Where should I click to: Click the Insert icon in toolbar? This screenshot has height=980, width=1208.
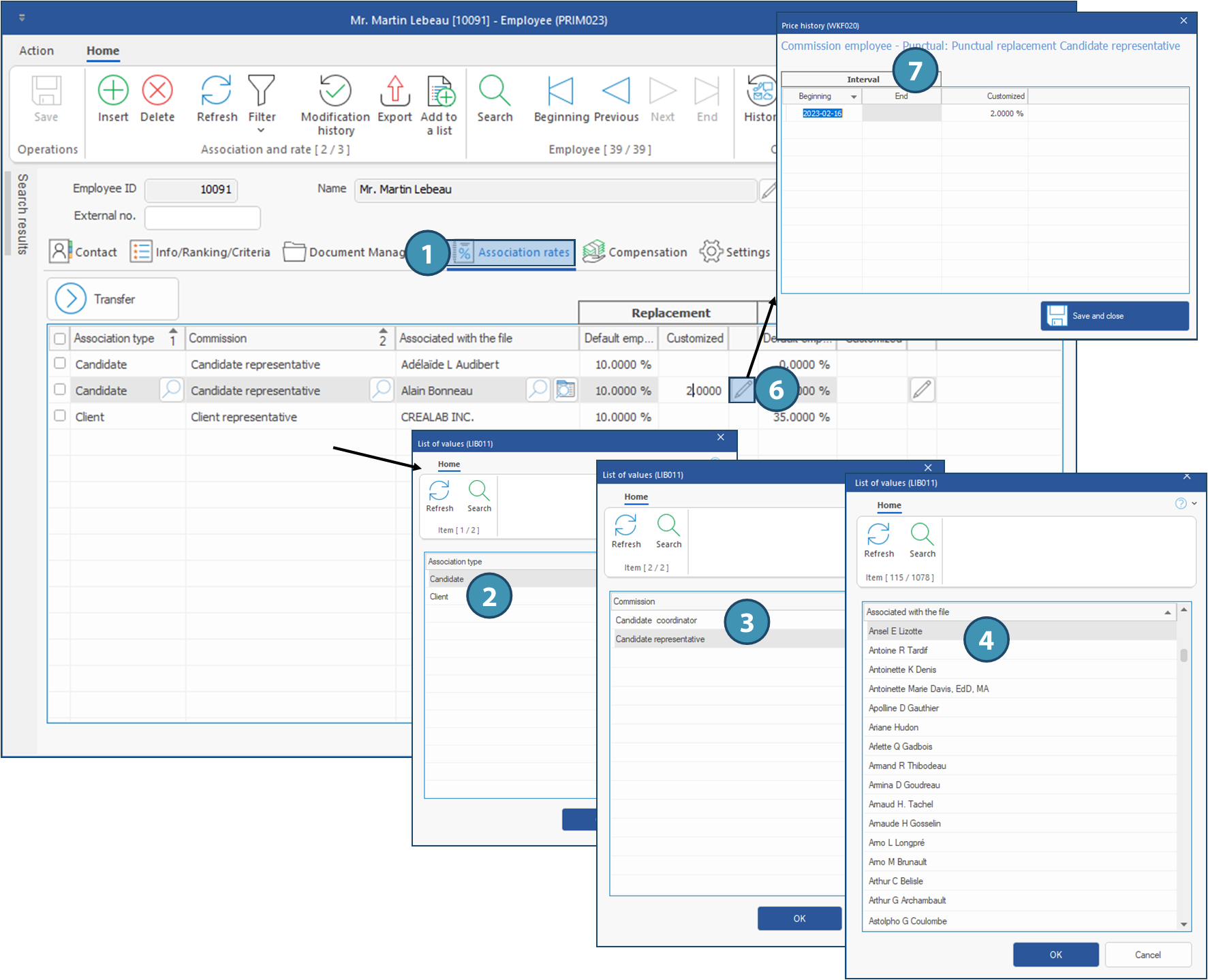point(113,91)
